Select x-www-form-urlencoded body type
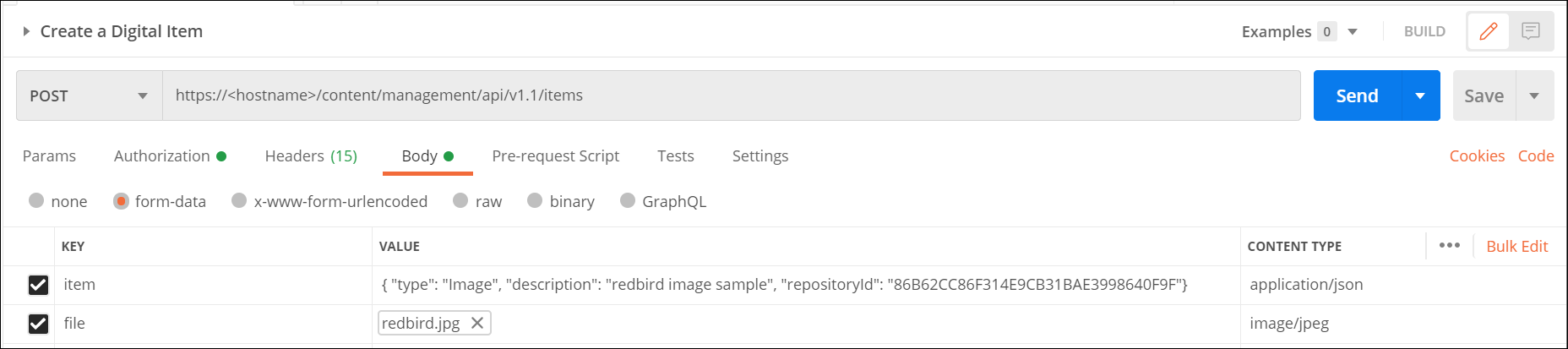This screenshot has width=1568, height=349. click(x=240, y=201)
